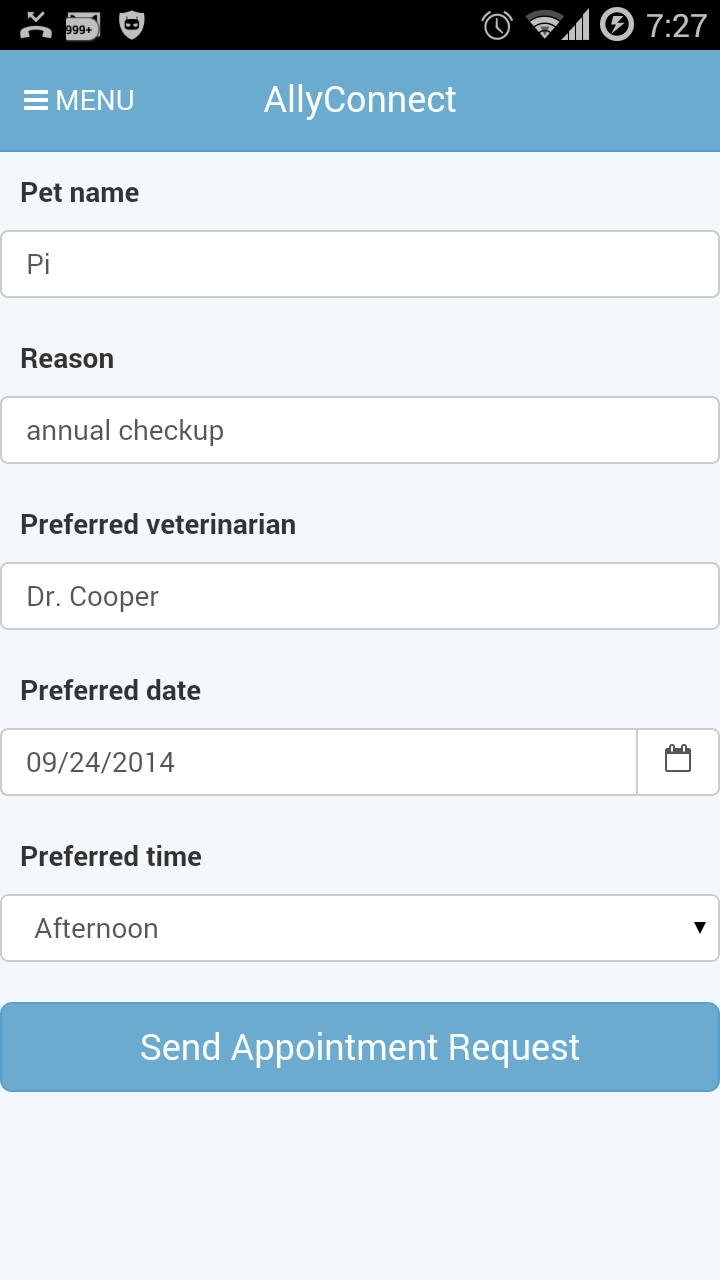Tap the Wi-Fi signal status icon
Viewport: 720px width, 1280px height.
pyautogui.click(x=544, y=25)
